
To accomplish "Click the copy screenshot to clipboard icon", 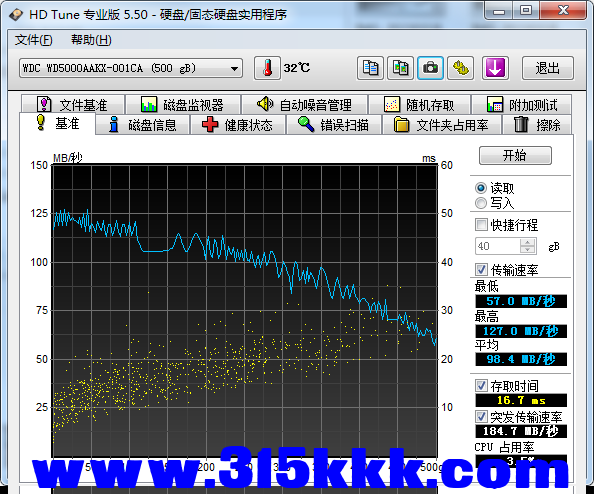I will [x=400, y=68].
